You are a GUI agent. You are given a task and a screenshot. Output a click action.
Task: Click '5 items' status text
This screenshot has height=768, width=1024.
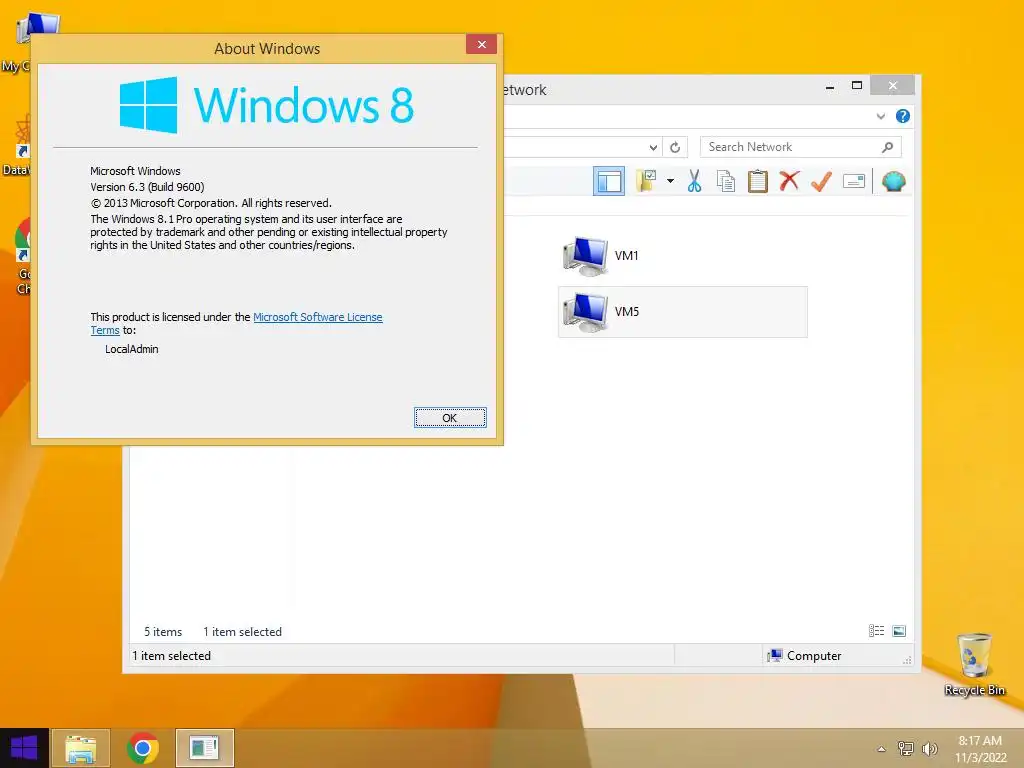click(163, 632)
